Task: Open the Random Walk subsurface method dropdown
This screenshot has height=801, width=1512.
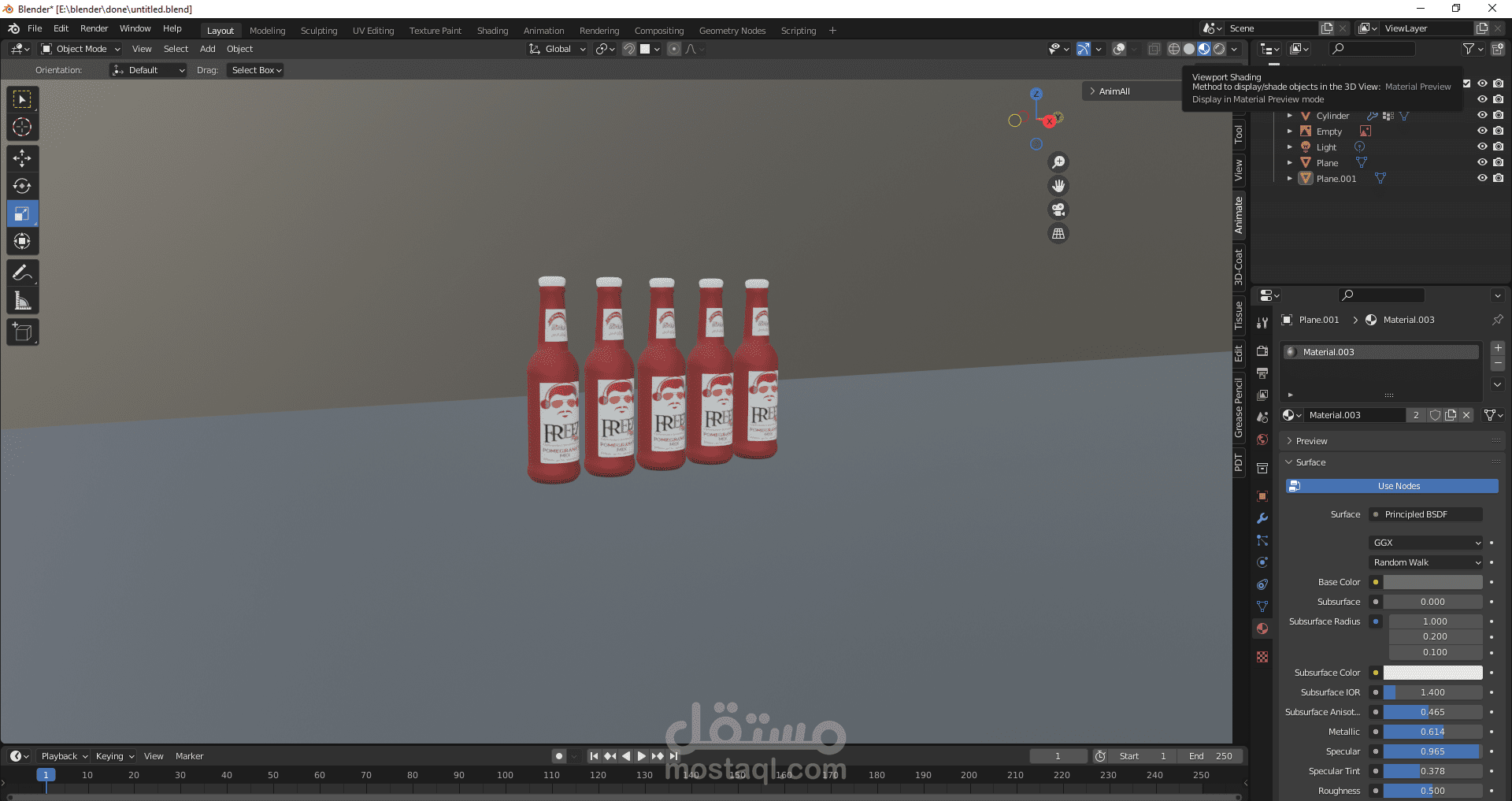Action: [x=1426, y=562]
